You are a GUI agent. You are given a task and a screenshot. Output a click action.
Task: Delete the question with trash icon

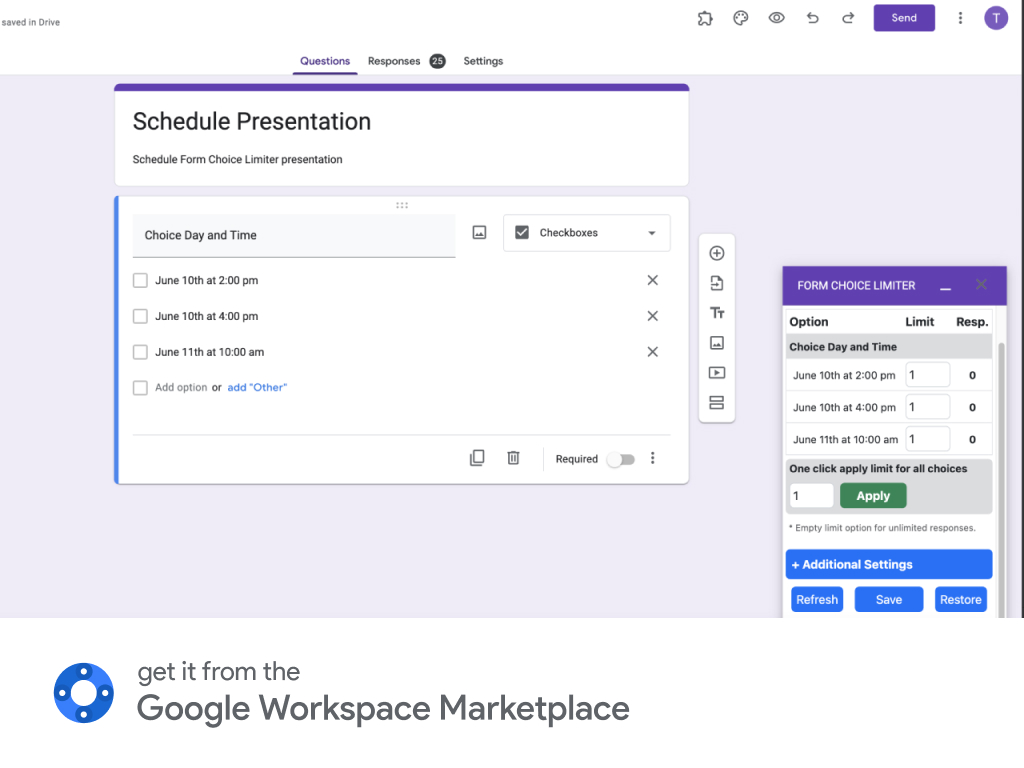tap(513, 458)
